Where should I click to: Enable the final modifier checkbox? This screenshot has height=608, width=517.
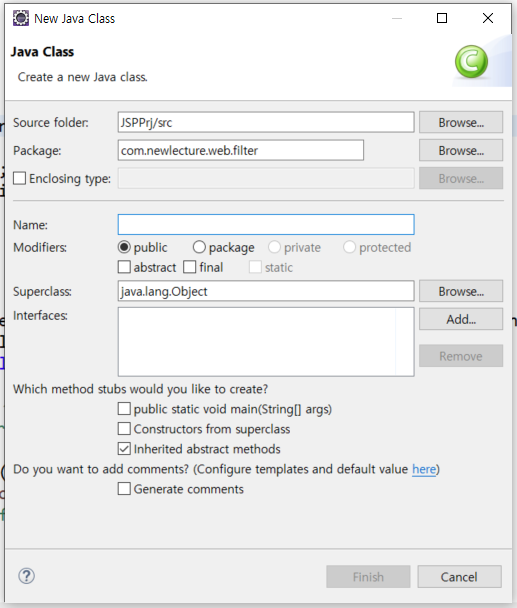click(x=190, y=267)
